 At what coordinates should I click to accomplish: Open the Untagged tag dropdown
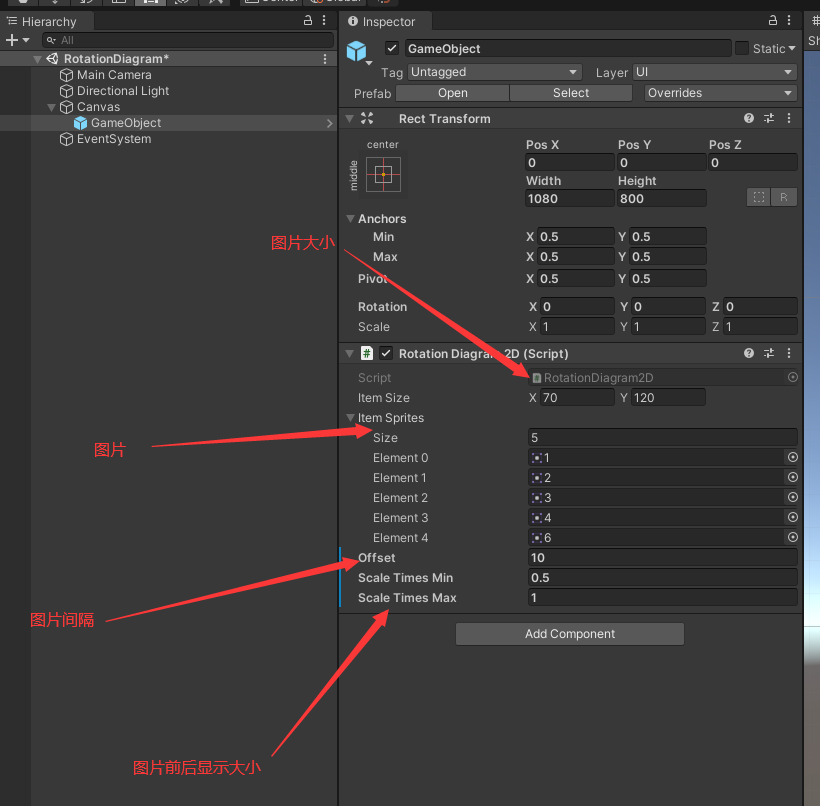494,71
